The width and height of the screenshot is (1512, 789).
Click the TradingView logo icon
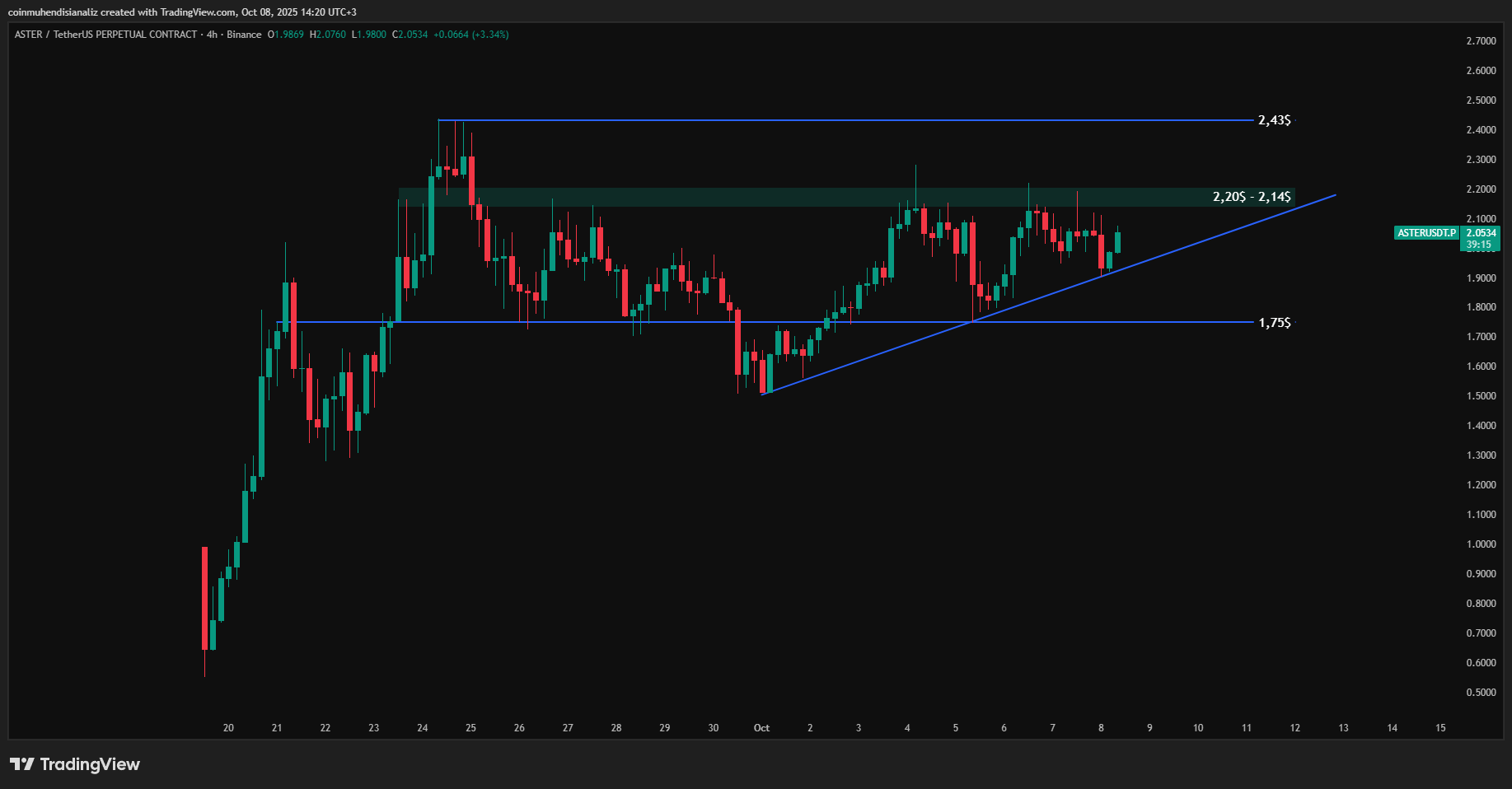(22, 764)
